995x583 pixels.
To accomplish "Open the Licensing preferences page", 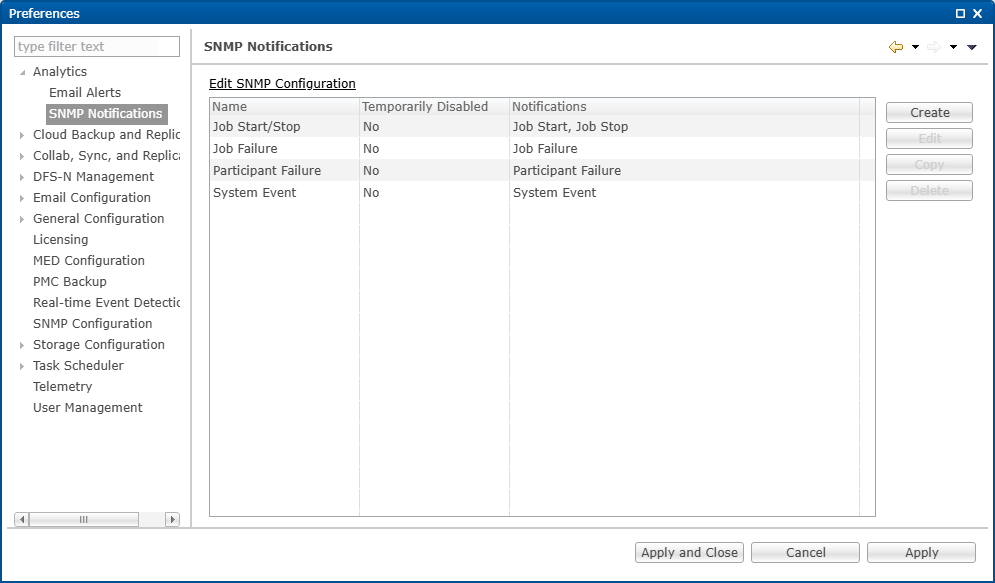I will click(x=60, y=240).
